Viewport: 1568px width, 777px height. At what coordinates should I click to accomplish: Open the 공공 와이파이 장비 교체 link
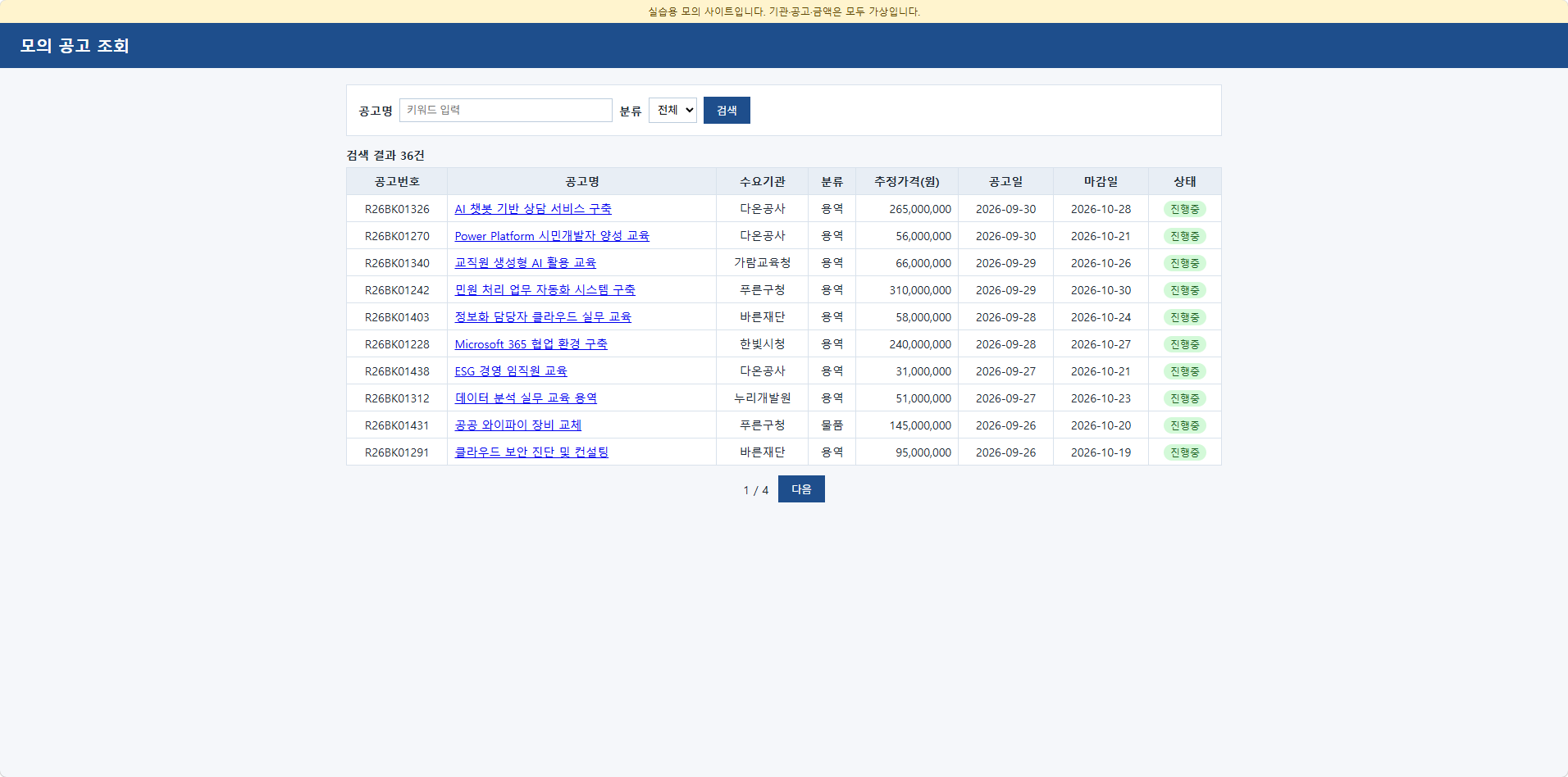518,425
